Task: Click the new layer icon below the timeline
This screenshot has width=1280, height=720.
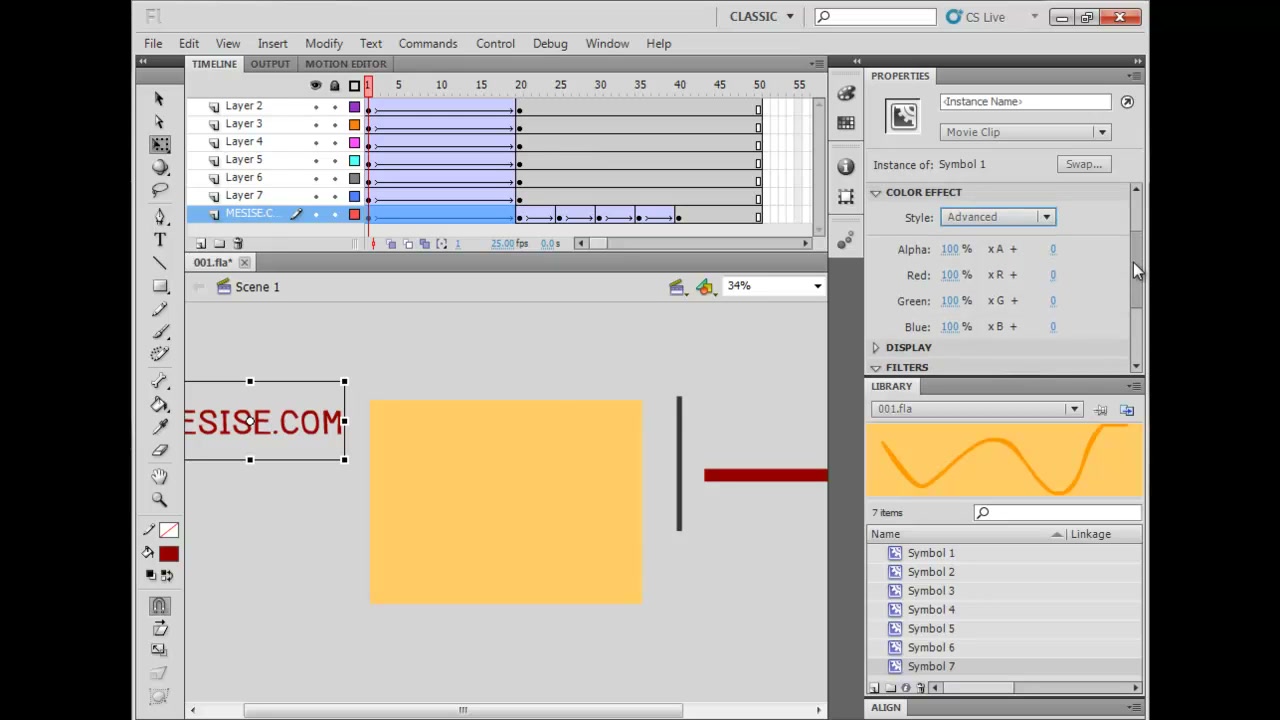Action: (x=201, y=243)
